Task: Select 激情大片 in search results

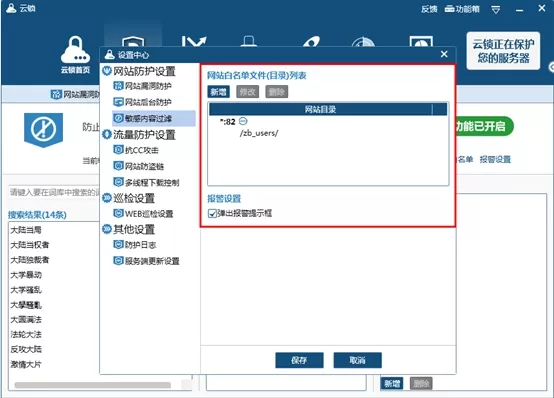Action: 26,364
